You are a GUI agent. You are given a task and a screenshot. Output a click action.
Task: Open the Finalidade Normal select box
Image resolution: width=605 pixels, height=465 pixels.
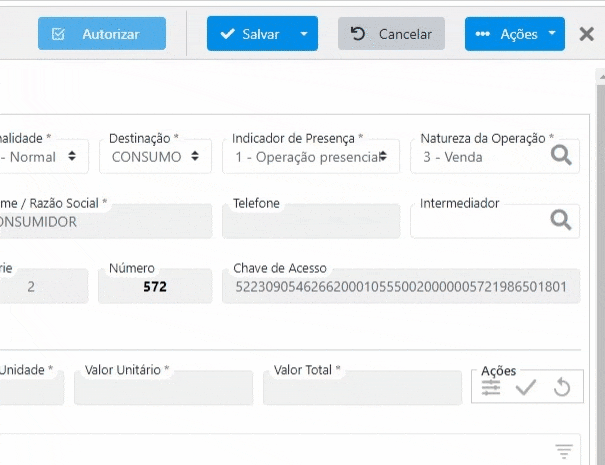tap(43, 157)
